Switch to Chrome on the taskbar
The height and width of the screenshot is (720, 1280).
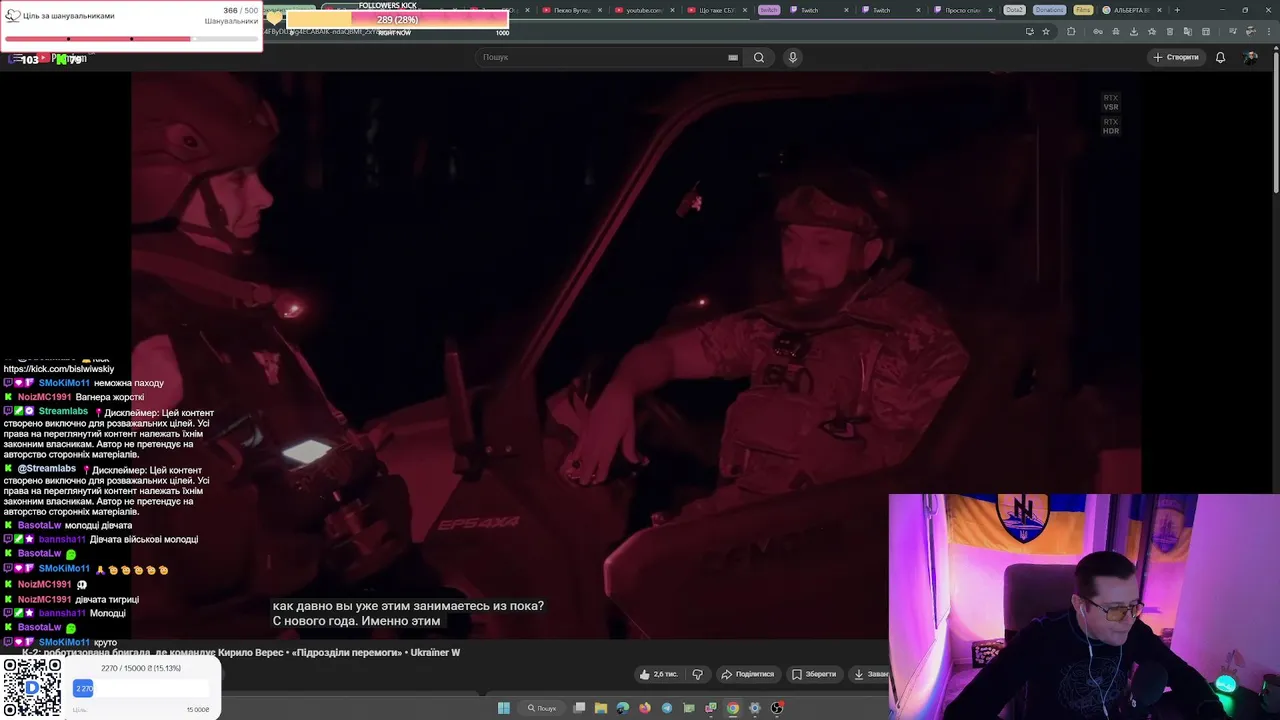[x=733, y=708]
